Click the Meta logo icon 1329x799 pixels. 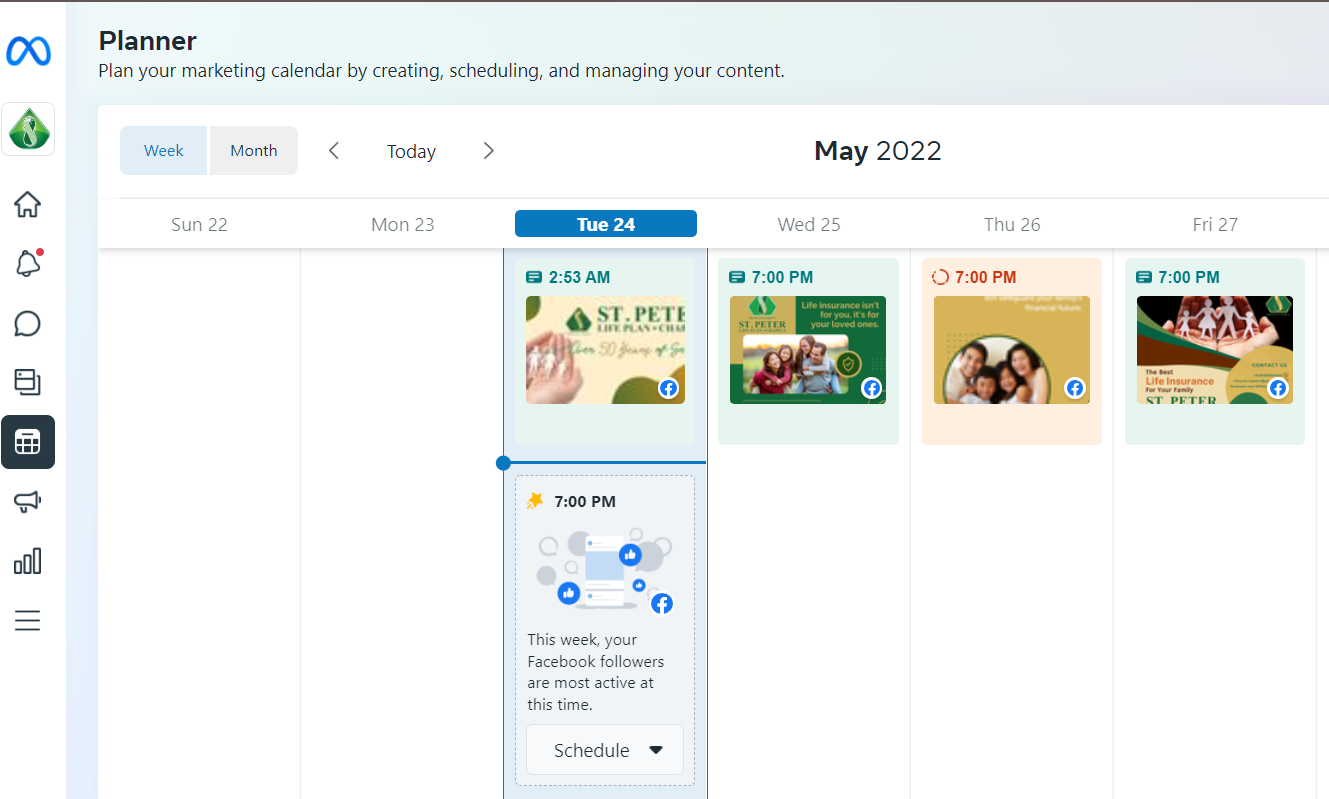tap(28, 51)
